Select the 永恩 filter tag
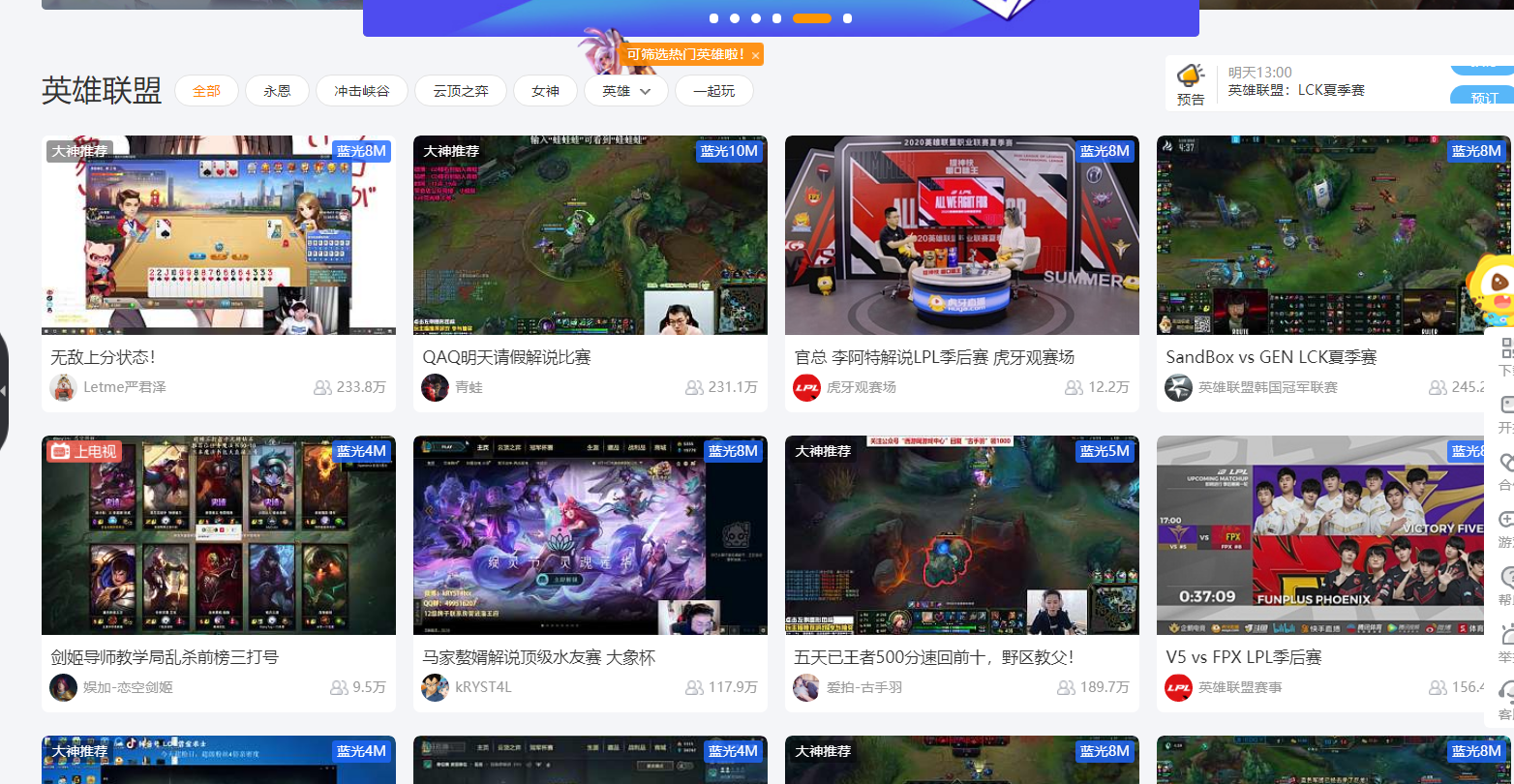This screenshot has height=784, width=1514. click(277, 91)
